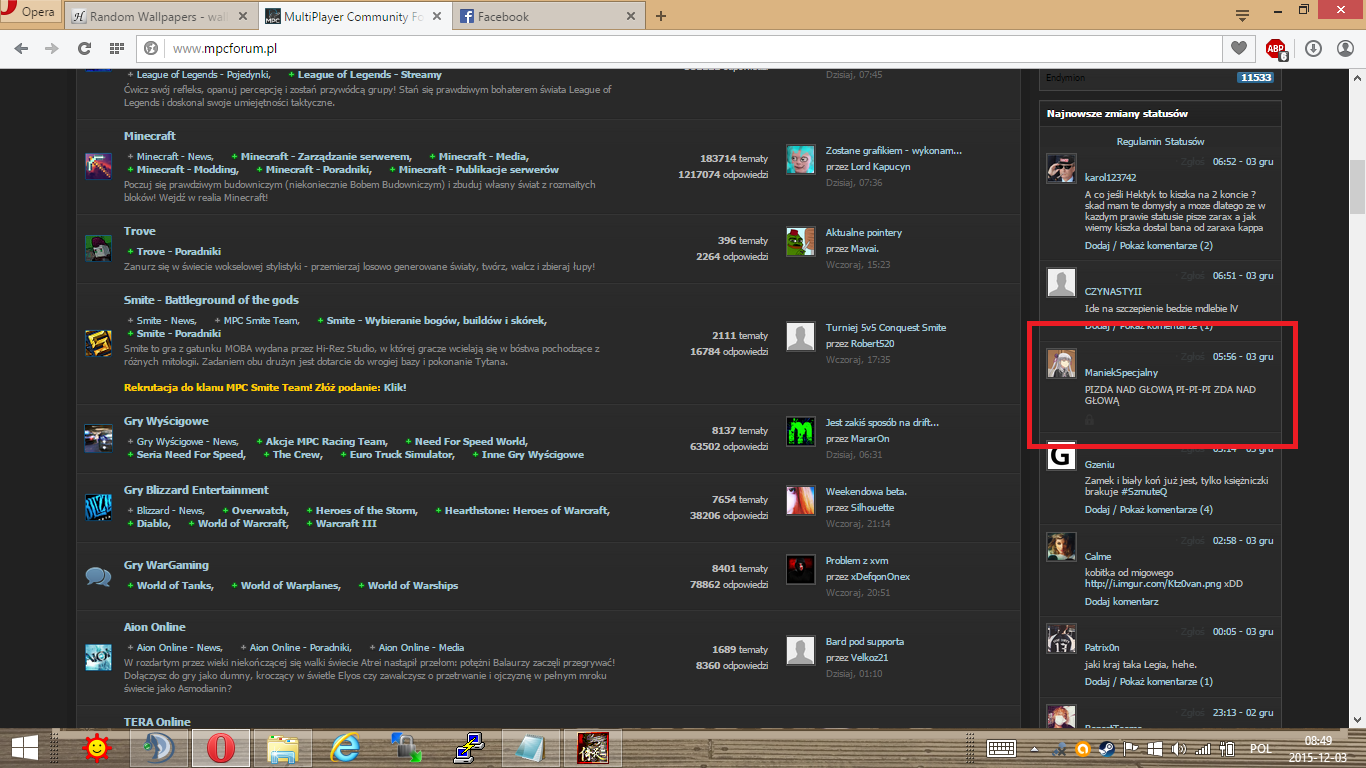Open the Windows Start button
This screenshot has height=768, width=1366.
pos(24,747)
